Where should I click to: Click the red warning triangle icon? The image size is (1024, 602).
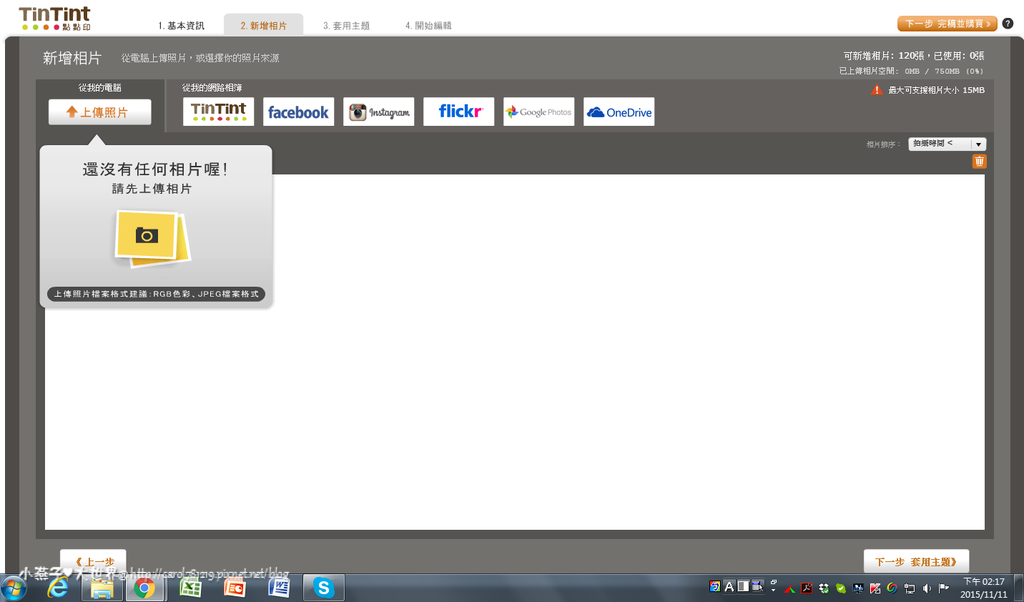876,90
